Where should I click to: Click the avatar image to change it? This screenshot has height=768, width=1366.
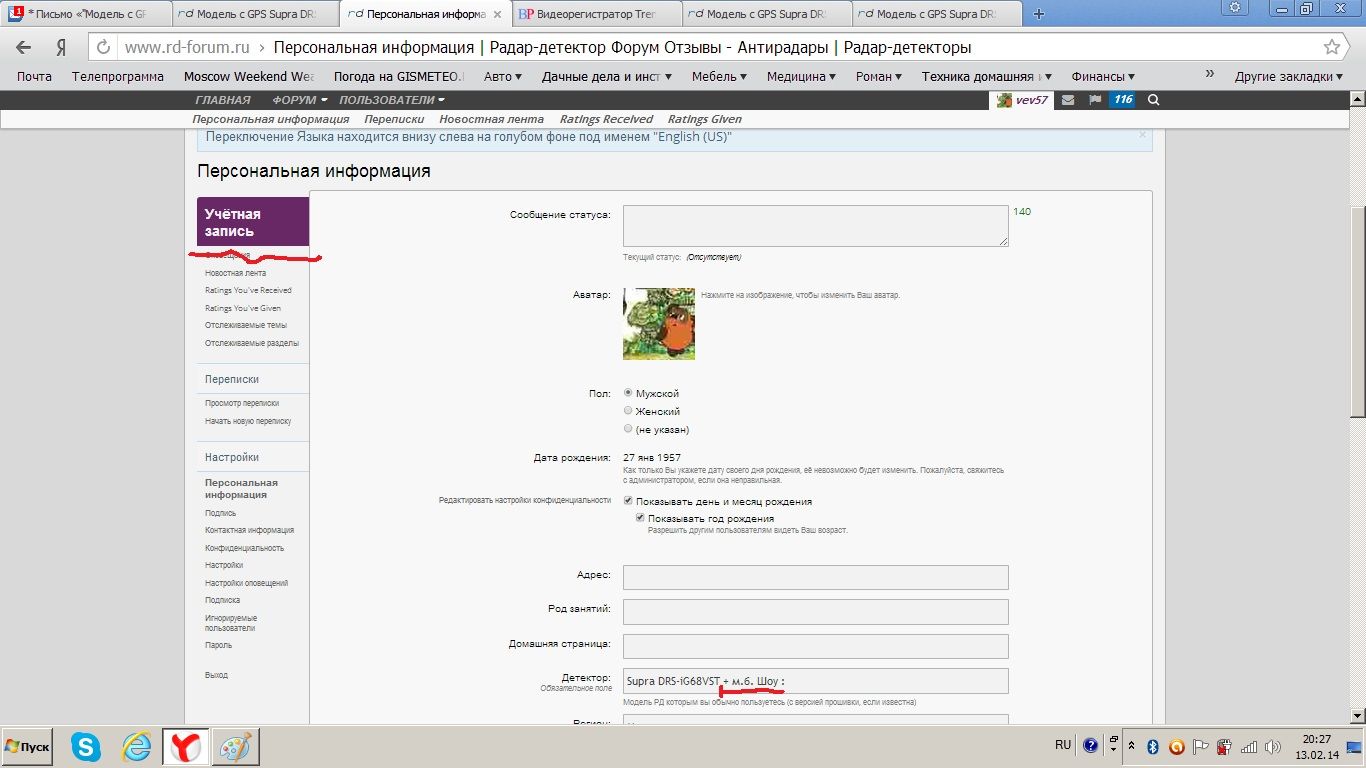coord(659,324)
